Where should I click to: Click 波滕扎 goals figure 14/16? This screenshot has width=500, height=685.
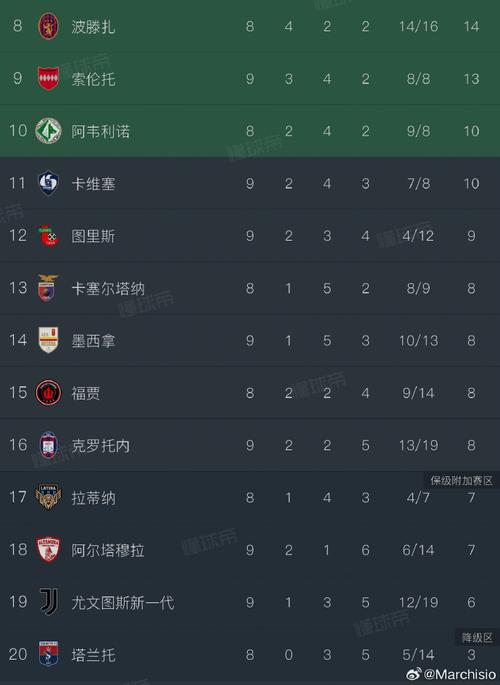click(x=418, y=26)
